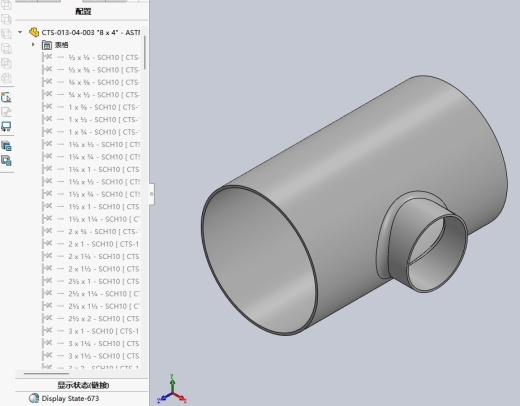Click the configuration icon of 1½ x ½ - SCH10 row
Viewport: 520px width, 406px height.
tap(47, 182)
